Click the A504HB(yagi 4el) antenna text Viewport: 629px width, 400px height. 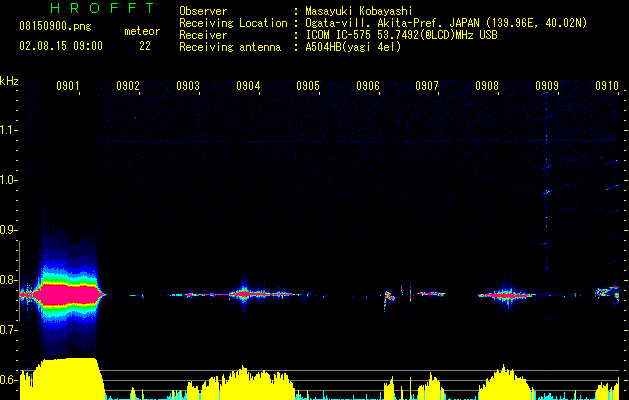(353, 47)
